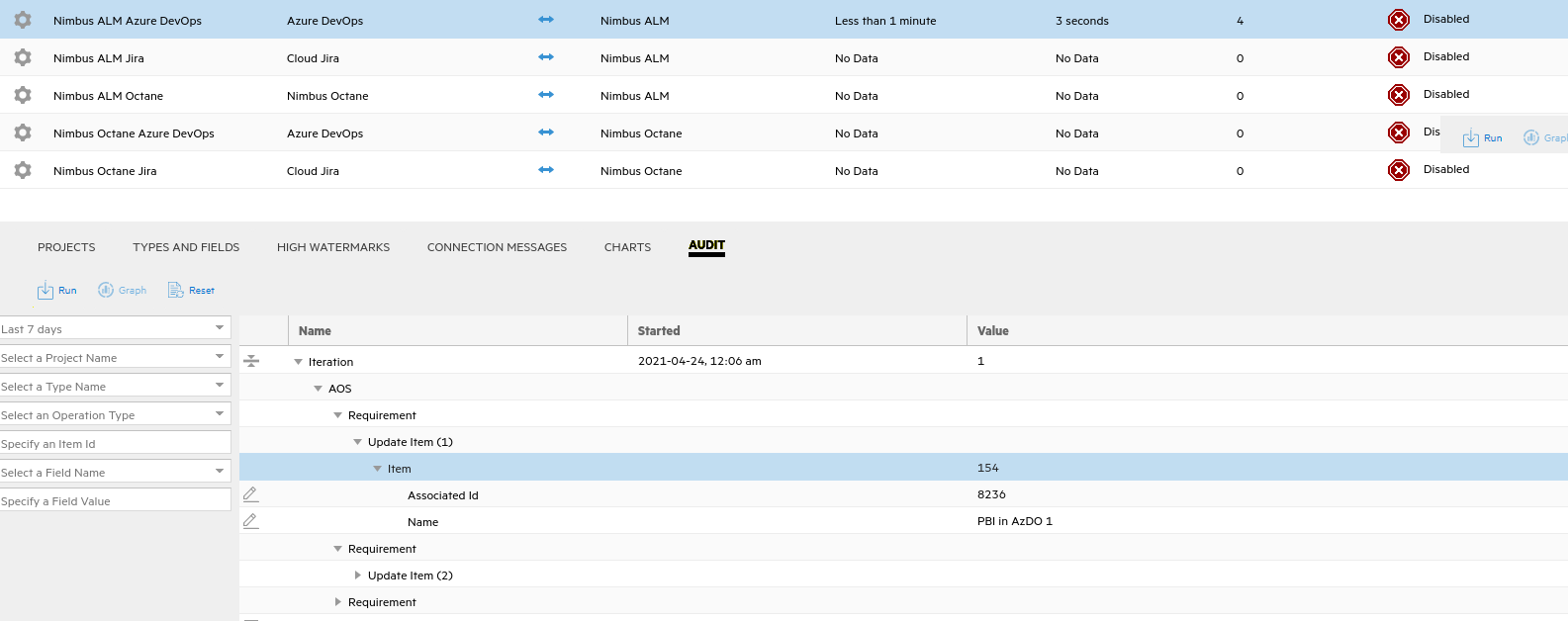Collapse the AOS tree node

coord(319,389)
